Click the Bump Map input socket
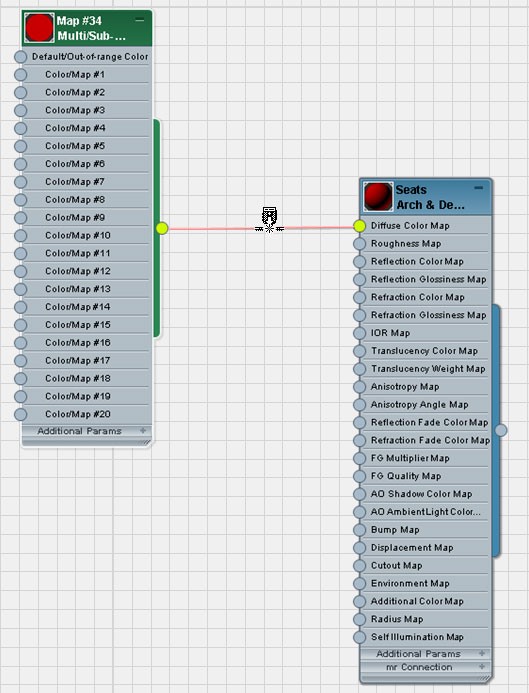The width and height of the screenshot is (529, 693). pos(360,530)
